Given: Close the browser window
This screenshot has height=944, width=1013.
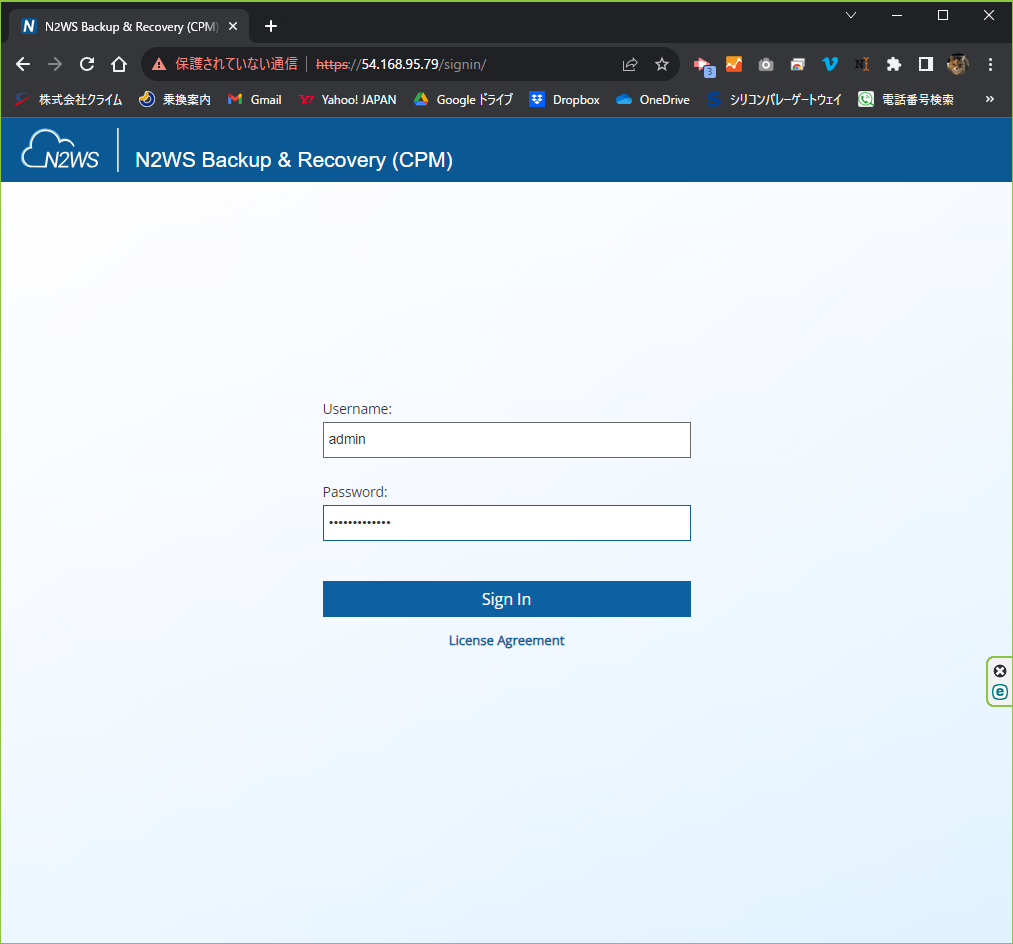Looking at the screenshot, I should click(x=988, y=16).
